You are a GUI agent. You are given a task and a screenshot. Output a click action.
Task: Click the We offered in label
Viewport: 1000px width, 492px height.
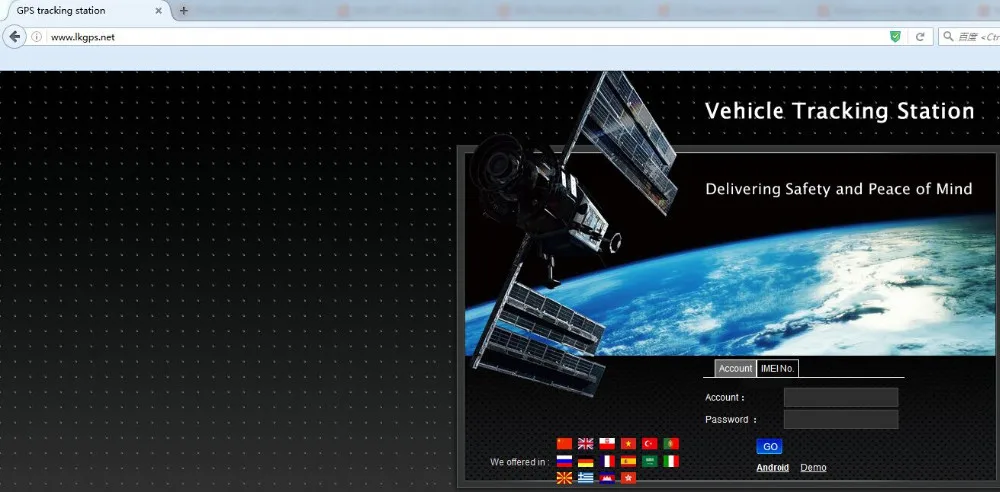tap(518, 462)
